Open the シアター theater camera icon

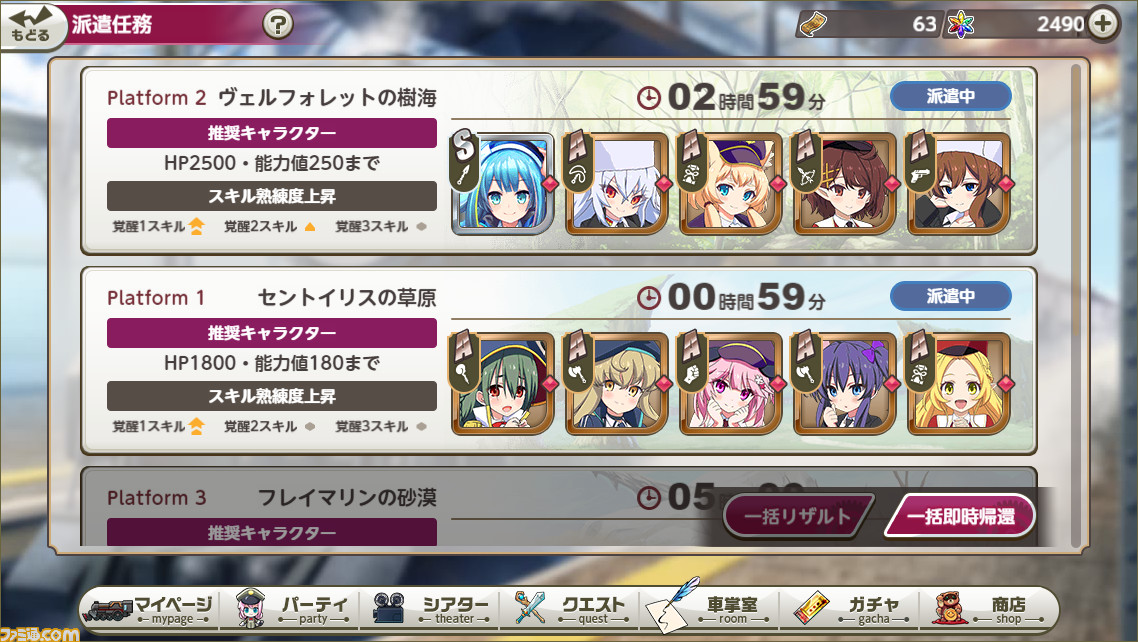pyautogui.click(x=428, y=608)
